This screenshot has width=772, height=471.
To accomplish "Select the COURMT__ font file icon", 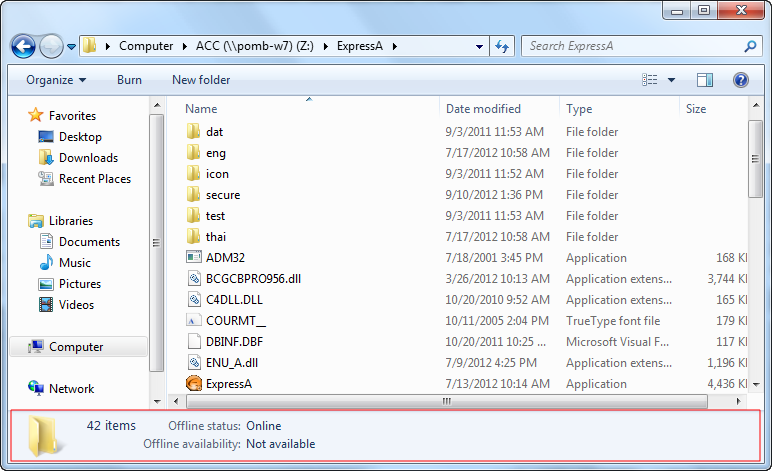I will pos(193,321).
